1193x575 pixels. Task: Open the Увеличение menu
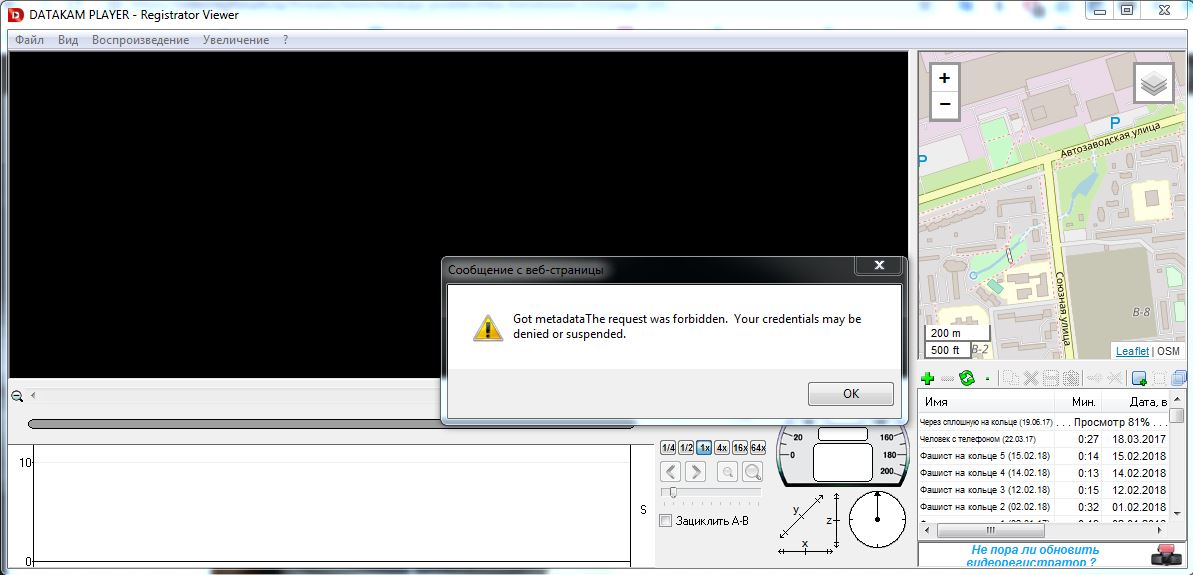click(235, 40)
